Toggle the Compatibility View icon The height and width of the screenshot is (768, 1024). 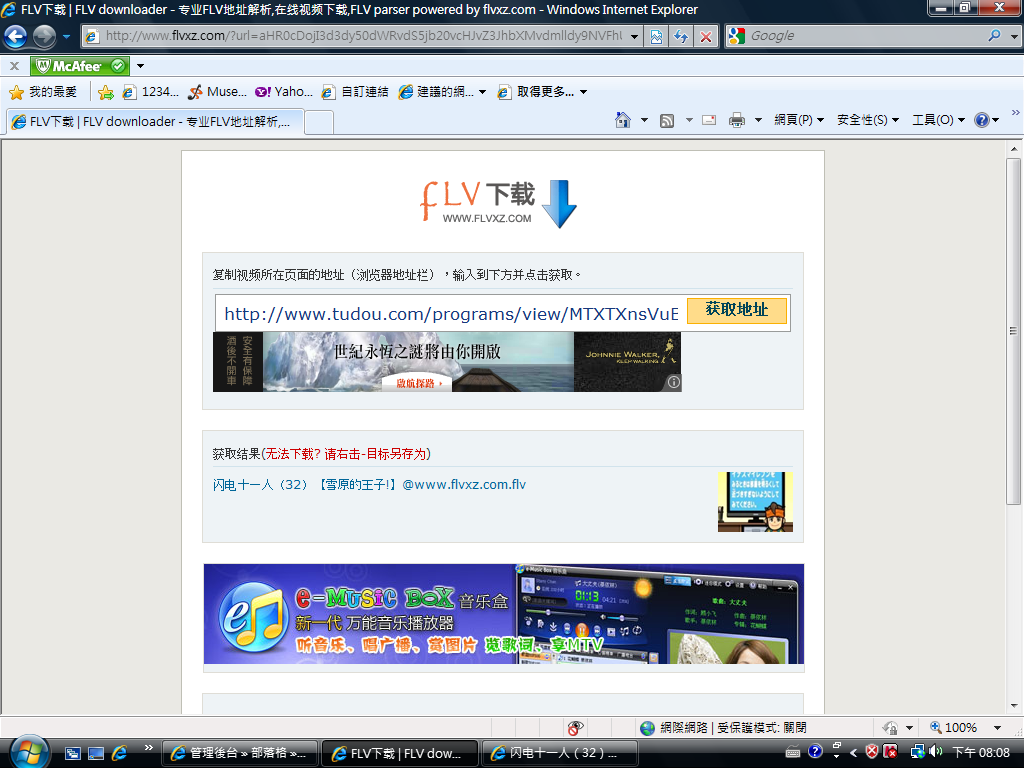(656, 37)
